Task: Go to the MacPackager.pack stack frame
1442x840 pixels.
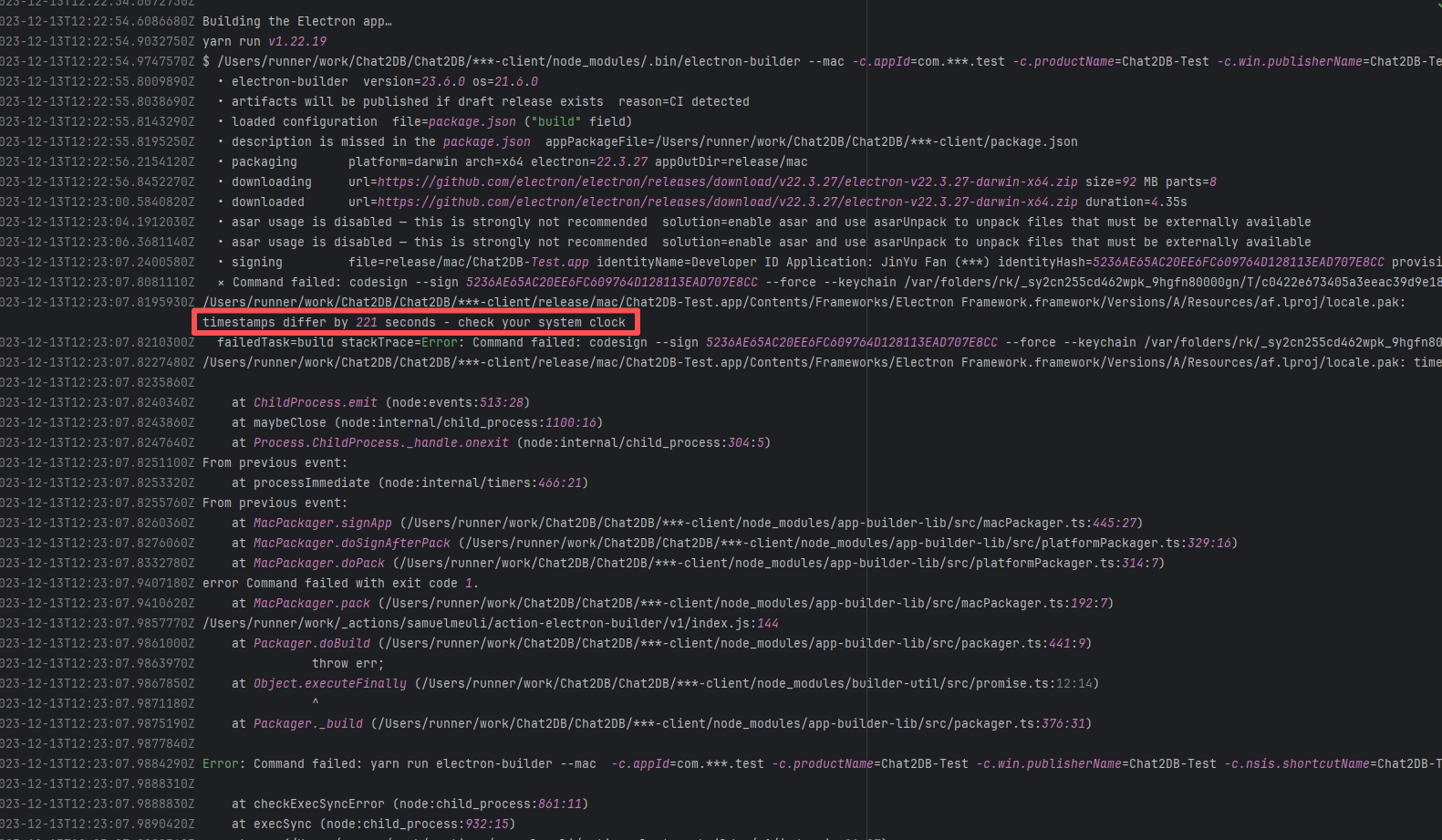Action: [x=311, y=603]
